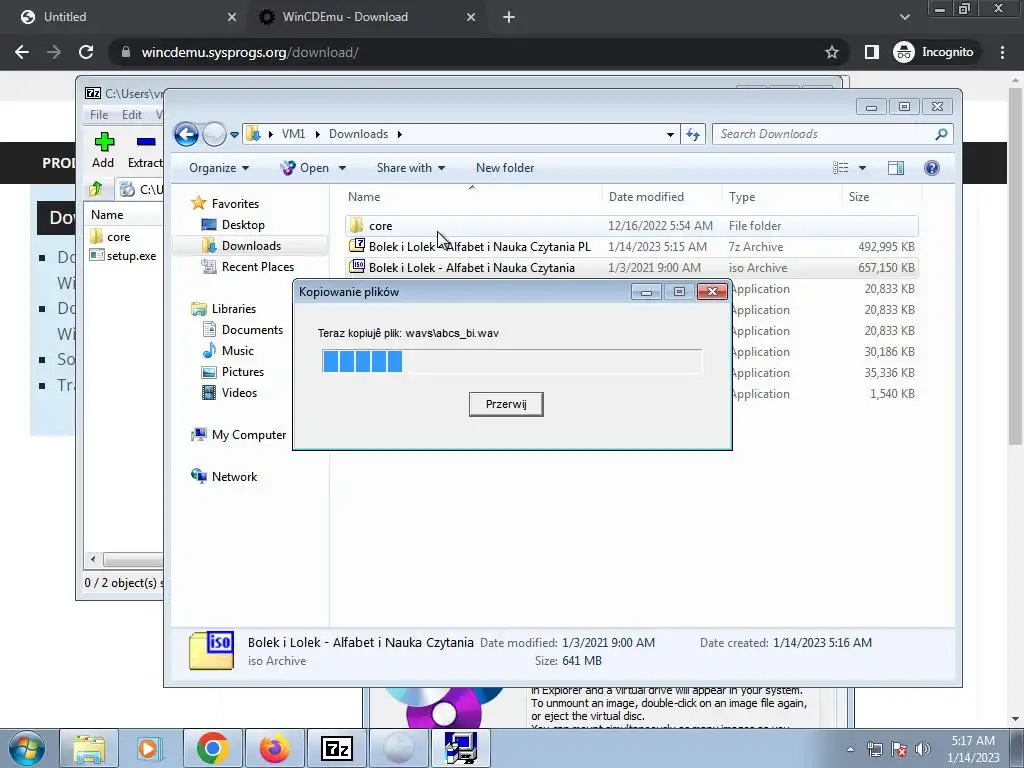The width and height of the screenshot is (1024, 768).
Task: Click the search magnifier icon
Action: [x=941, y=134]
